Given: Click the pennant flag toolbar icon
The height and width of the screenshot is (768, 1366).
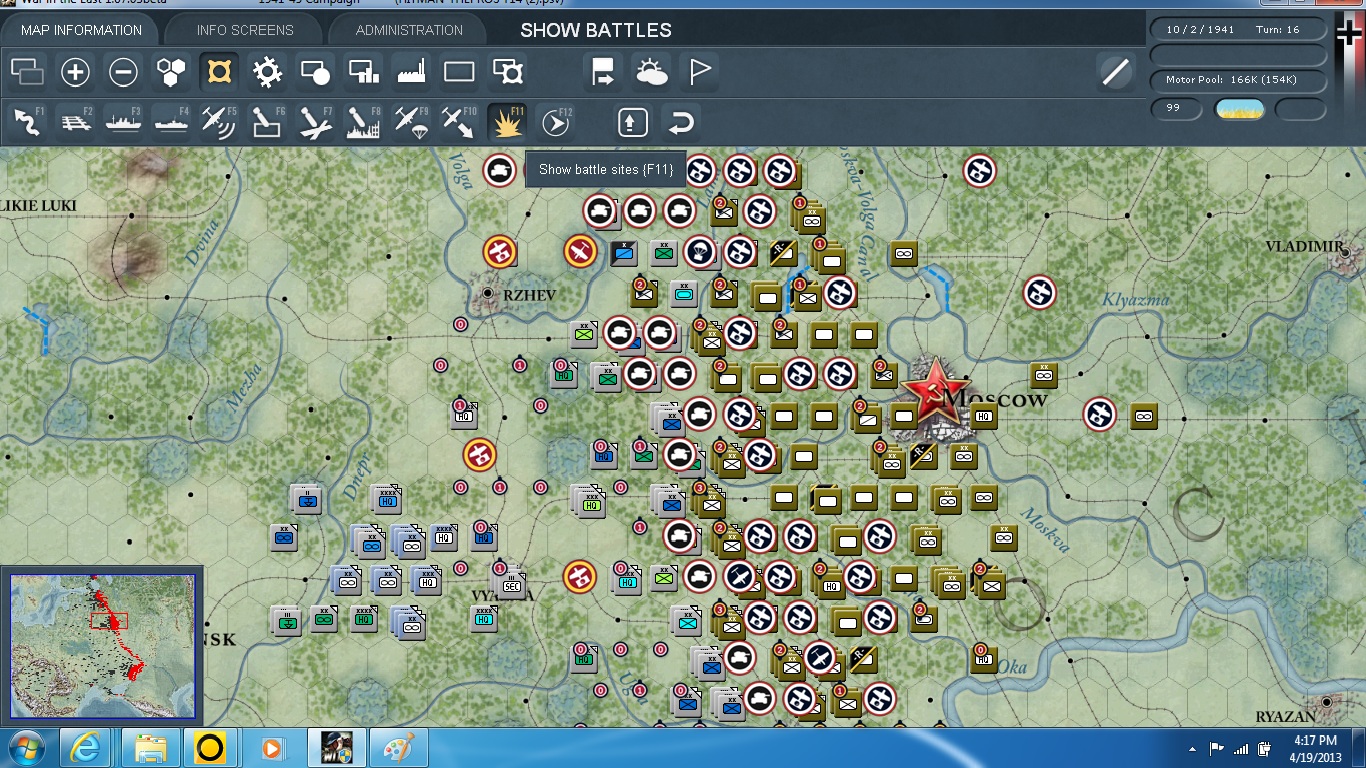Looking at the screenshot, I should [699, 71].
